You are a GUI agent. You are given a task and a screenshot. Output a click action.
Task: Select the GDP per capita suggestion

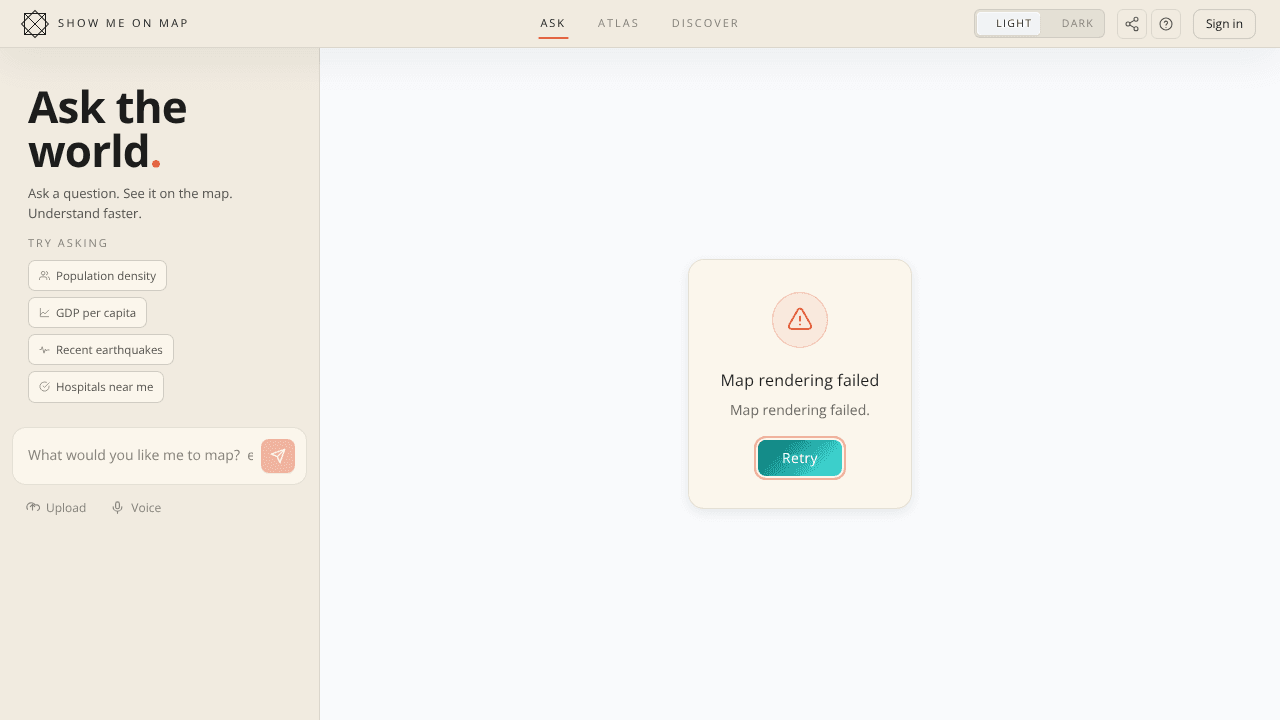pos(87,313)
